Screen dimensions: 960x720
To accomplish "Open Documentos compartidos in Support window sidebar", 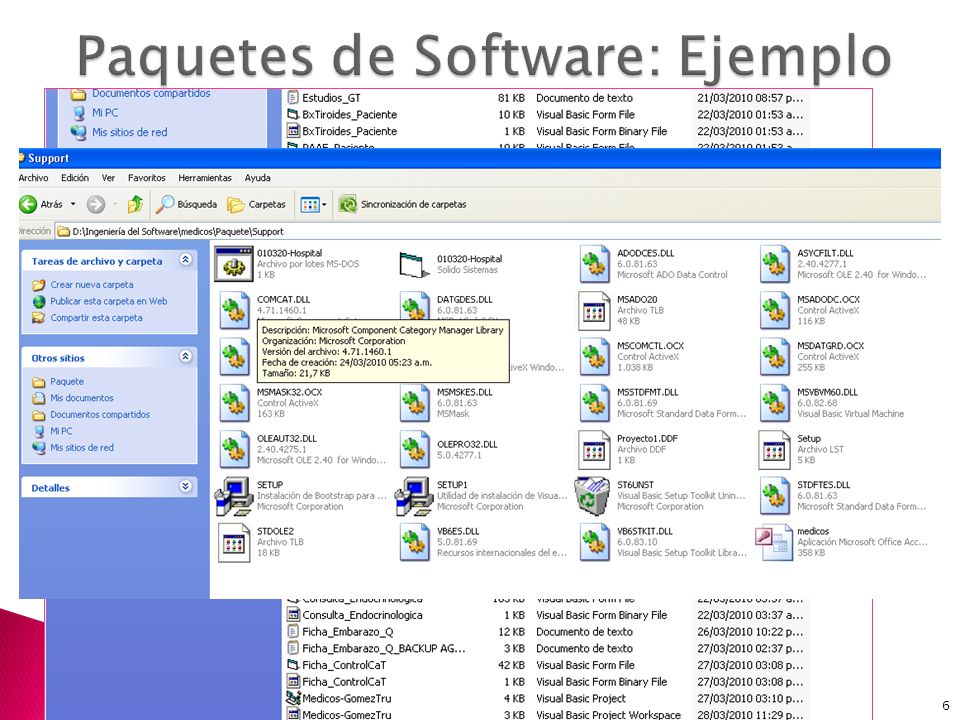I will click(x=100, y=414).
